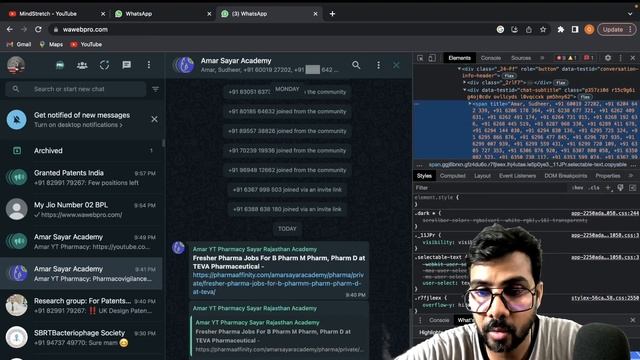Open stylex CSS source link for .r7fjleex rule
The width and height of the screenshot is (640, 360).
coord(605,298)
